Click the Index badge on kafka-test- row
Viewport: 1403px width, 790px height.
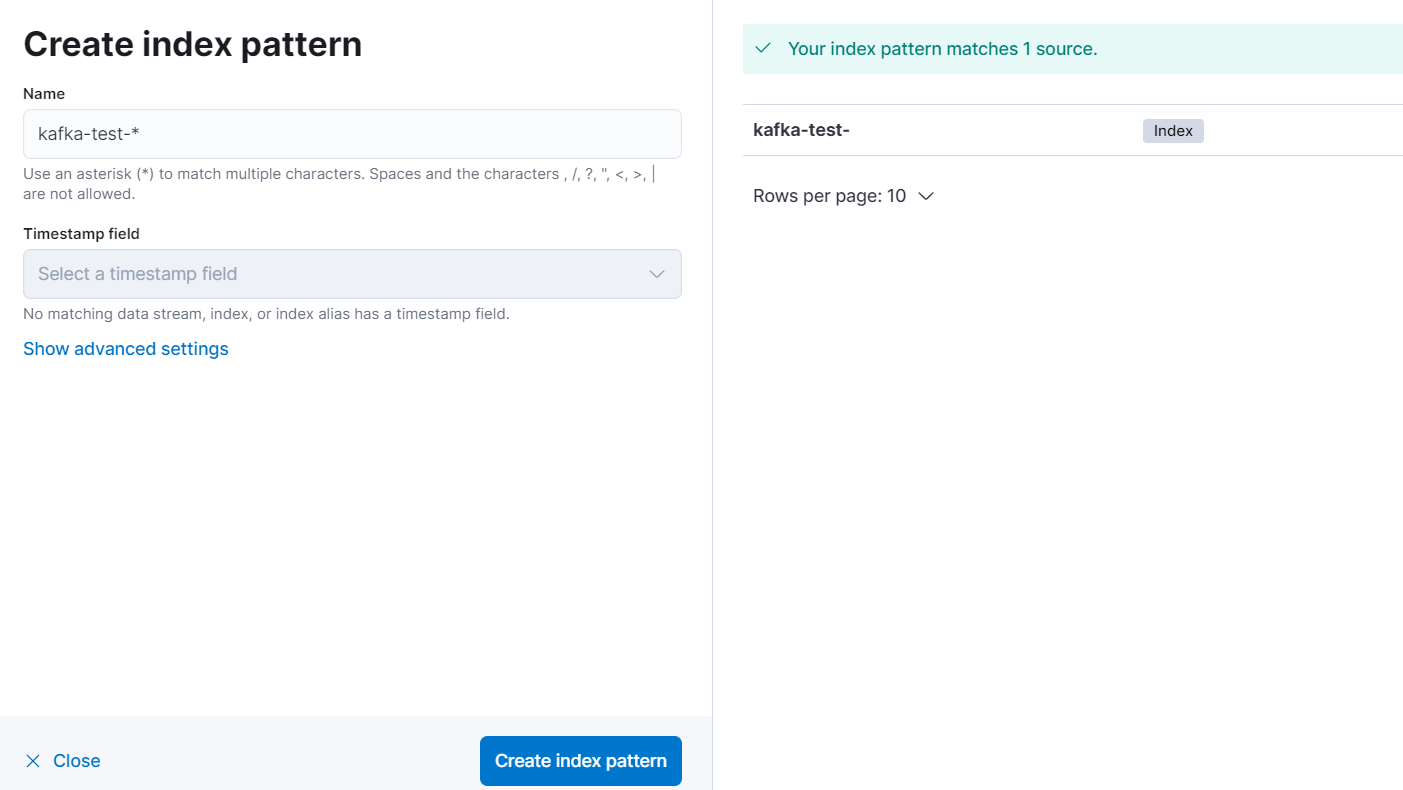pyautogui.click(x=1173, y=131)
